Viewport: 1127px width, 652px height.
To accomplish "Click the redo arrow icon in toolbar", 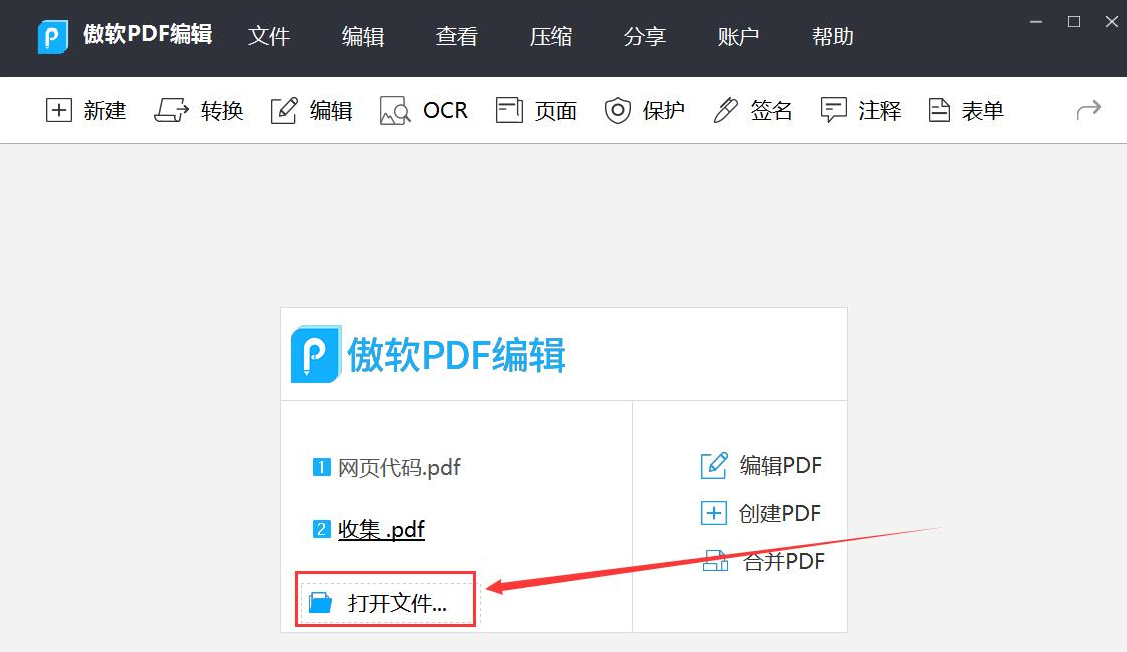I will click(1089, 110).
